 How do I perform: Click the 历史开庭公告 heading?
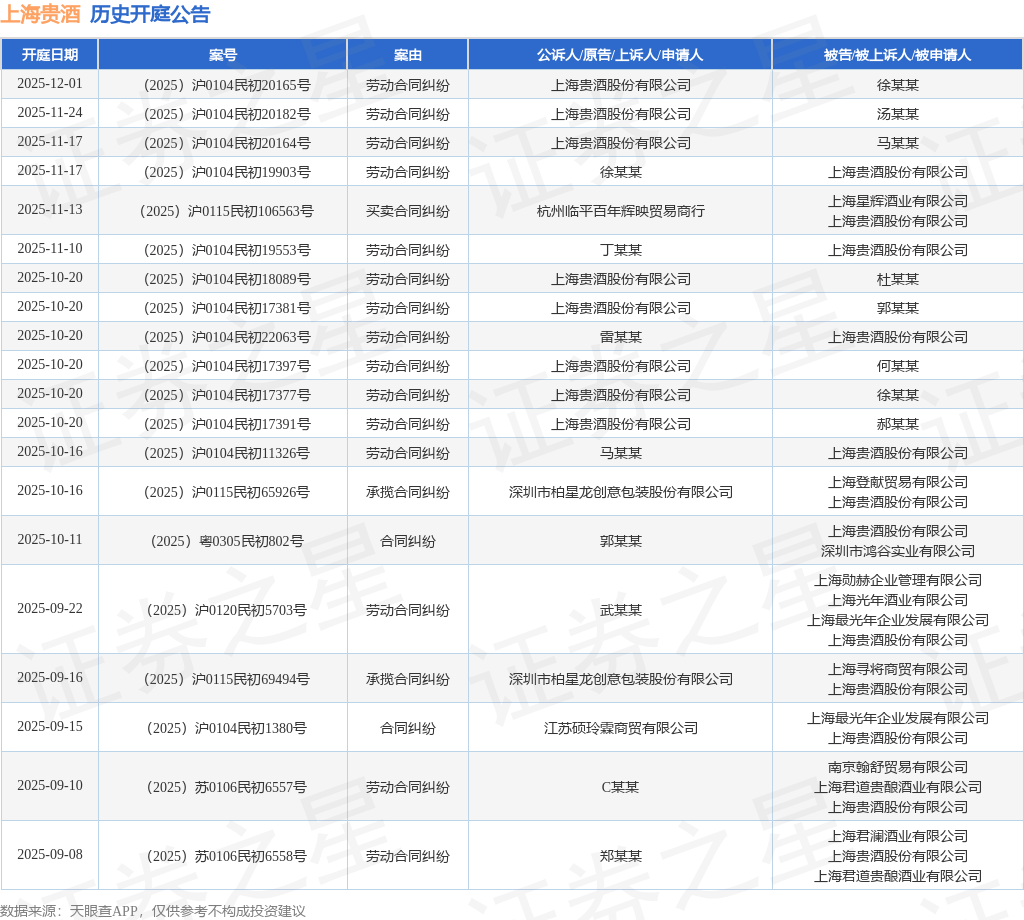pos(150,14)
